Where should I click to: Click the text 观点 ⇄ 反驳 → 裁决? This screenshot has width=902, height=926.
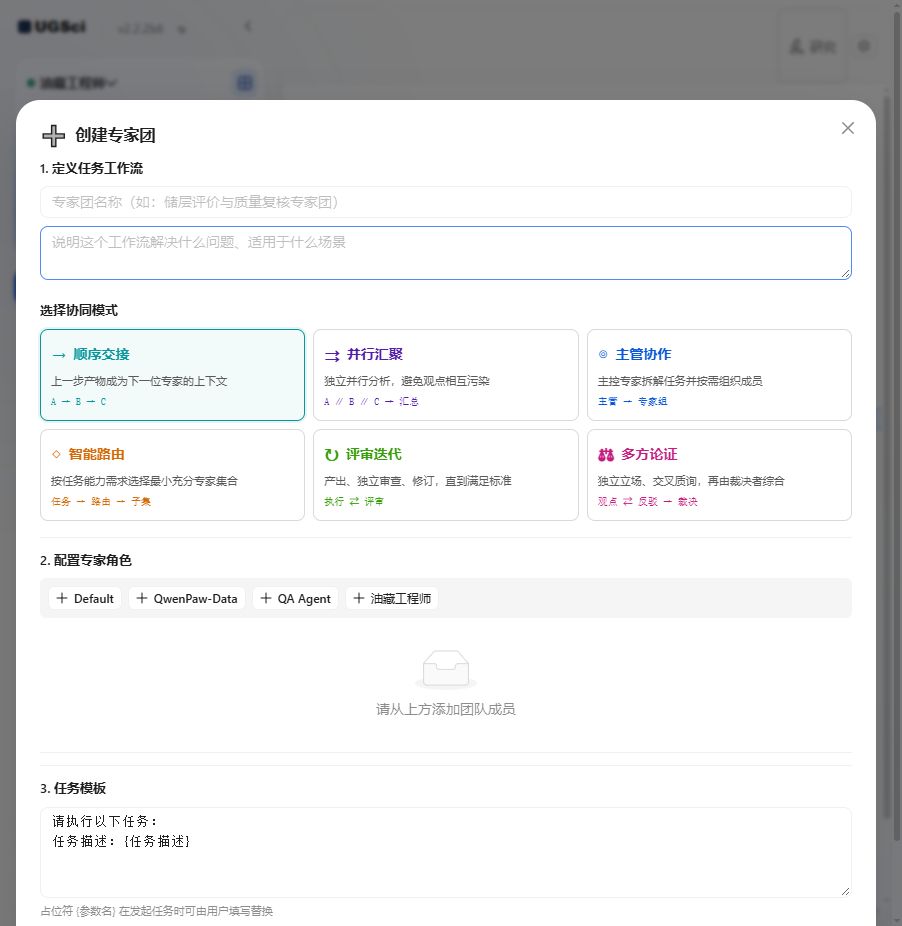(x=647, y=501)
